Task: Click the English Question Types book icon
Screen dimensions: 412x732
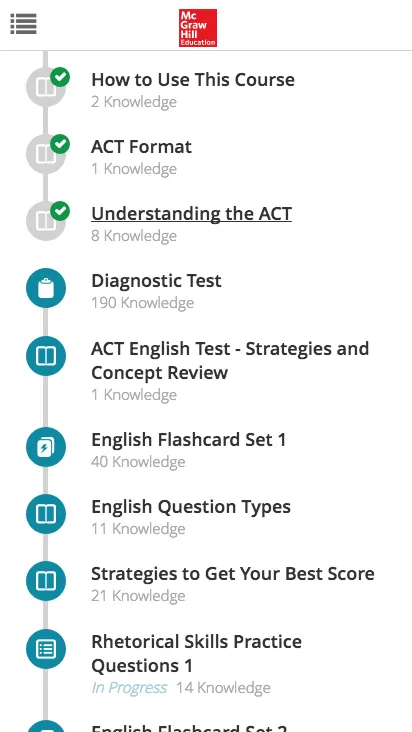Action: (x=46, y=514)
